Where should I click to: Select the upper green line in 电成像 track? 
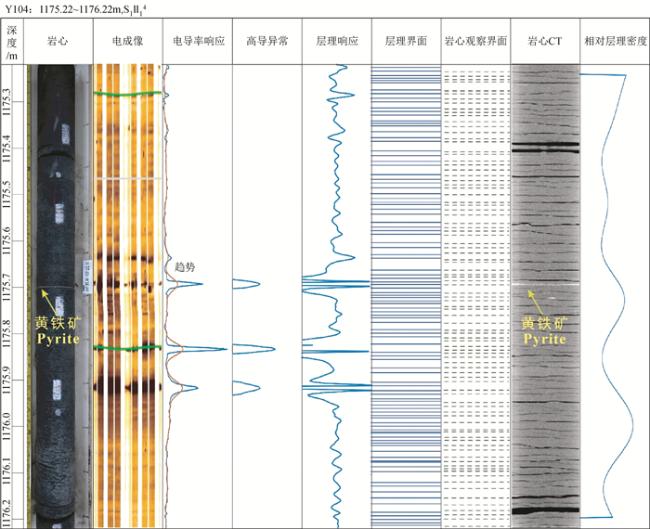point(127,94)
